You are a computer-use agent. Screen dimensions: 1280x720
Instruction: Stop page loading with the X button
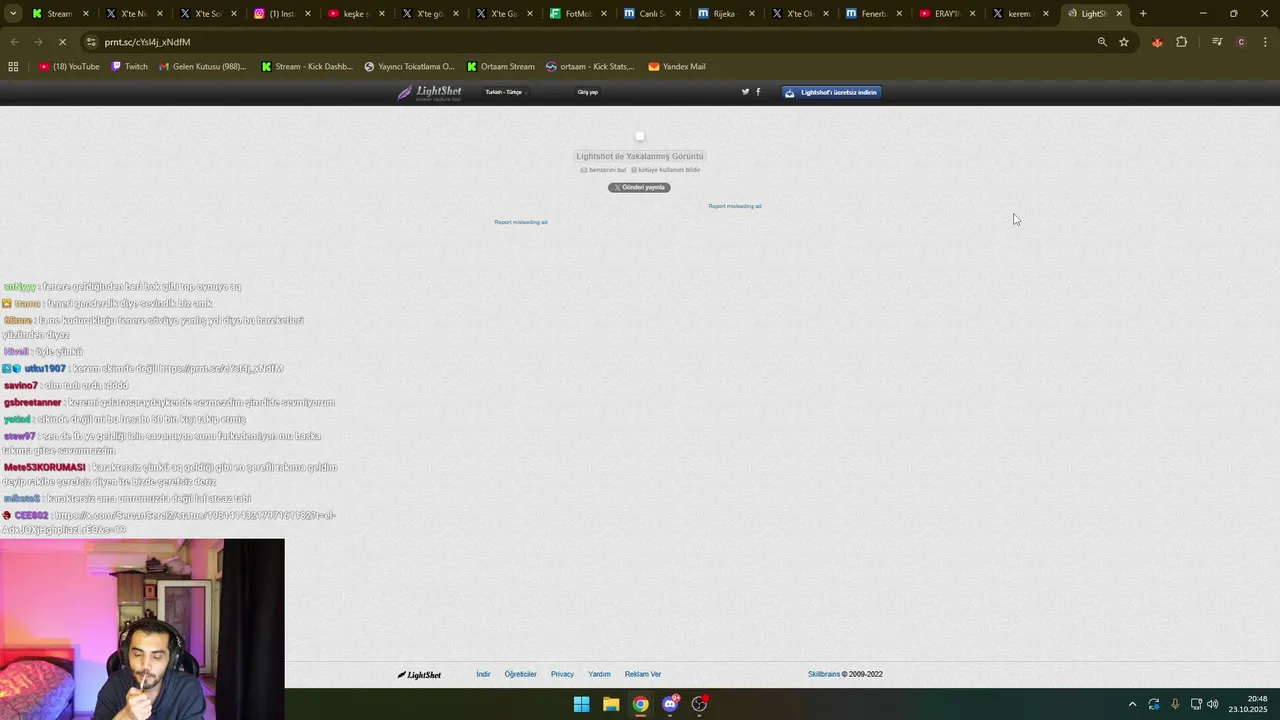(x=62, y=42)
